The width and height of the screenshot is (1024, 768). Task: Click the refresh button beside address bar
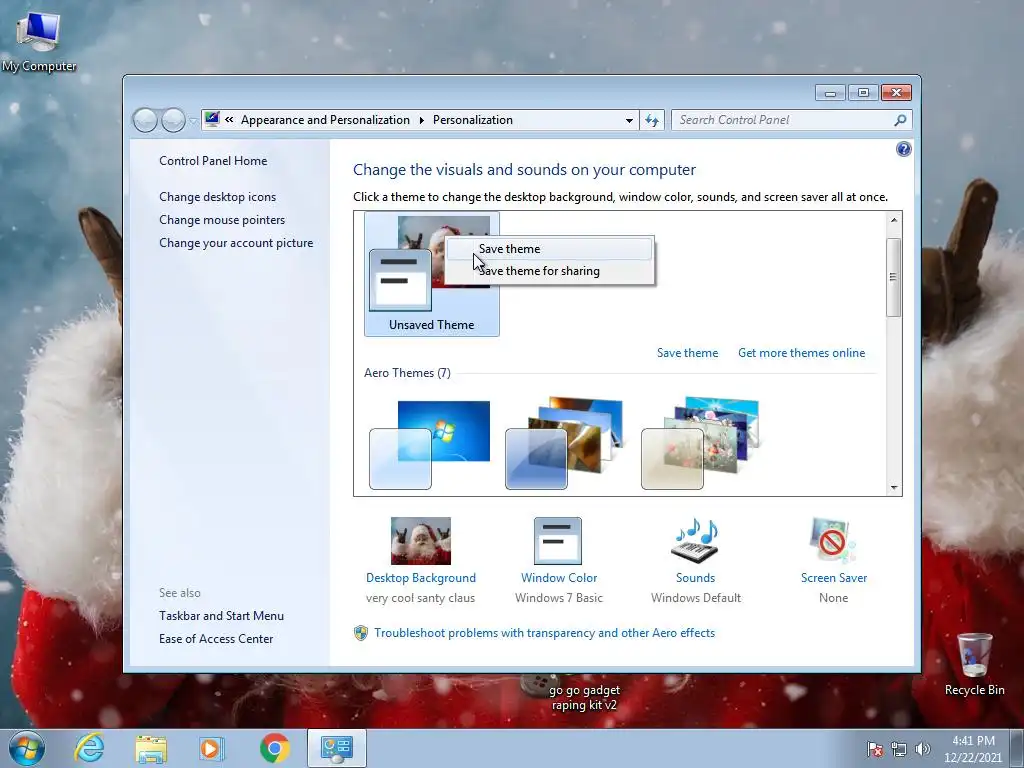point(652,120)
